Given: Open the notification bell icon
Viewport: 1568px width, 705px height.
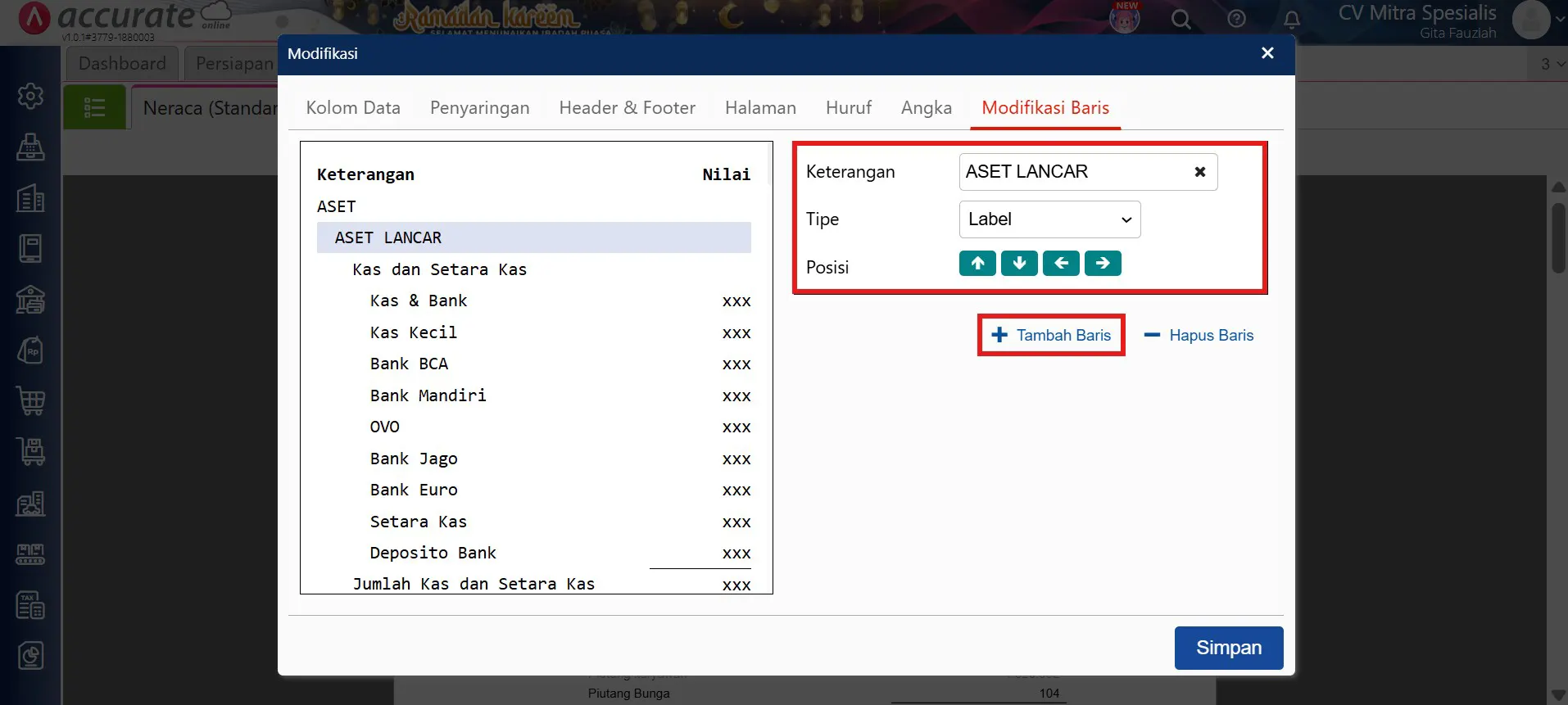Looking at the screenshot, I should click(x=1291, y=19).
